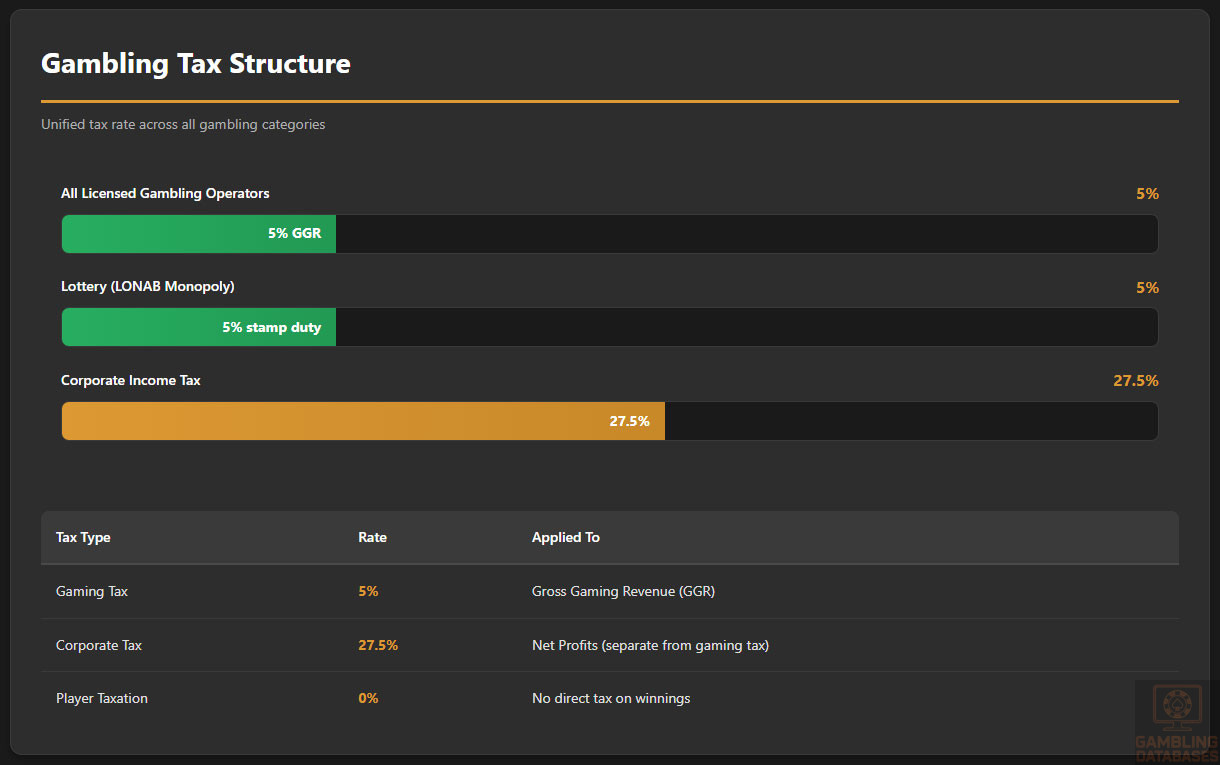
Task: Select the Player Taxation row name
Action: 102,699
